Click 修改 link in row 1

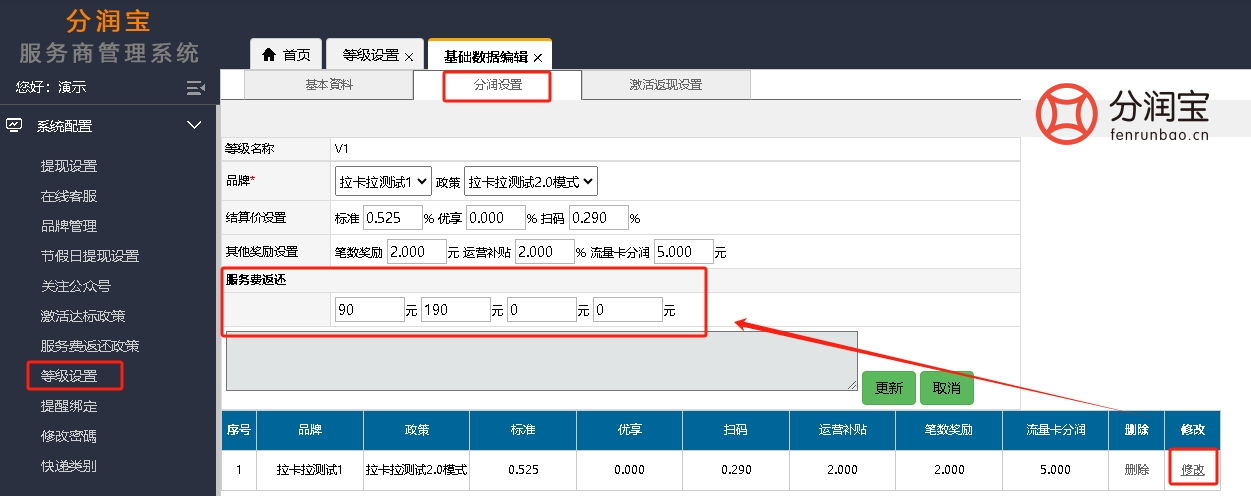(x=1193, y=469)
